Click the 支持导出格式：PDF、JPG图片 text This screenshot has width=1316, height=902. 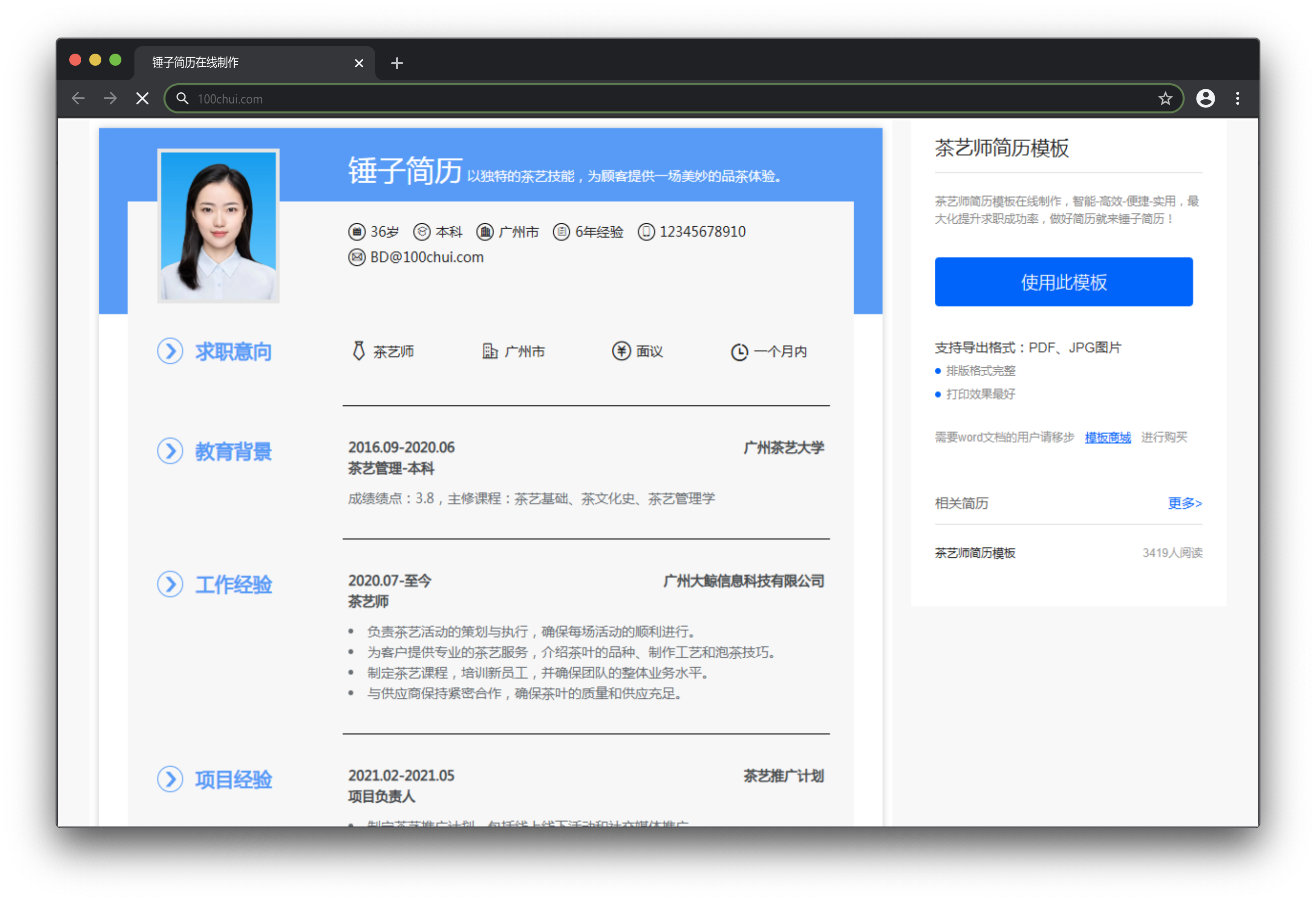click(x=1027, y=347)
